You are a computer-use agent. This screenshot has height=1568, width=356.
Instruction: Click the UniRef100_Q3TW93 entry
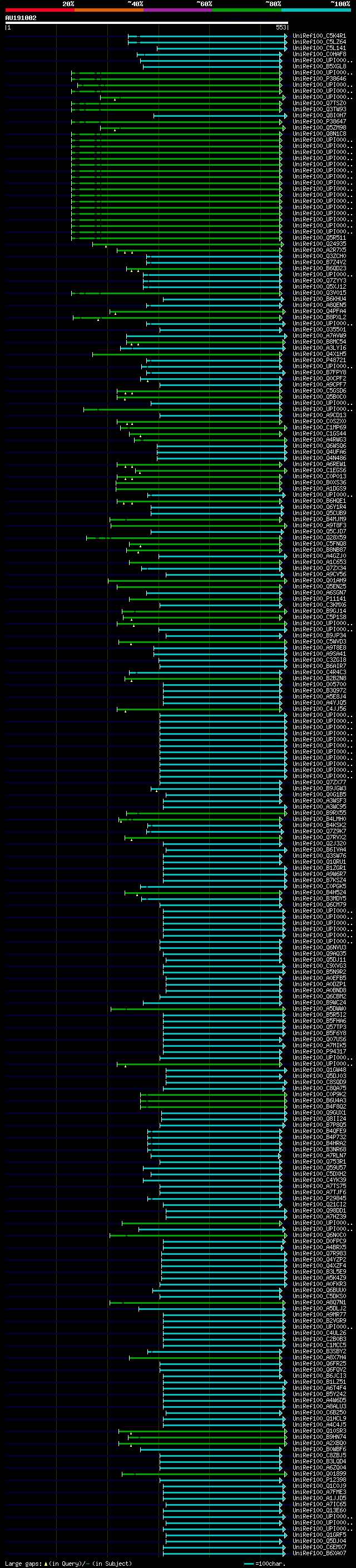[x=319, y=110]
